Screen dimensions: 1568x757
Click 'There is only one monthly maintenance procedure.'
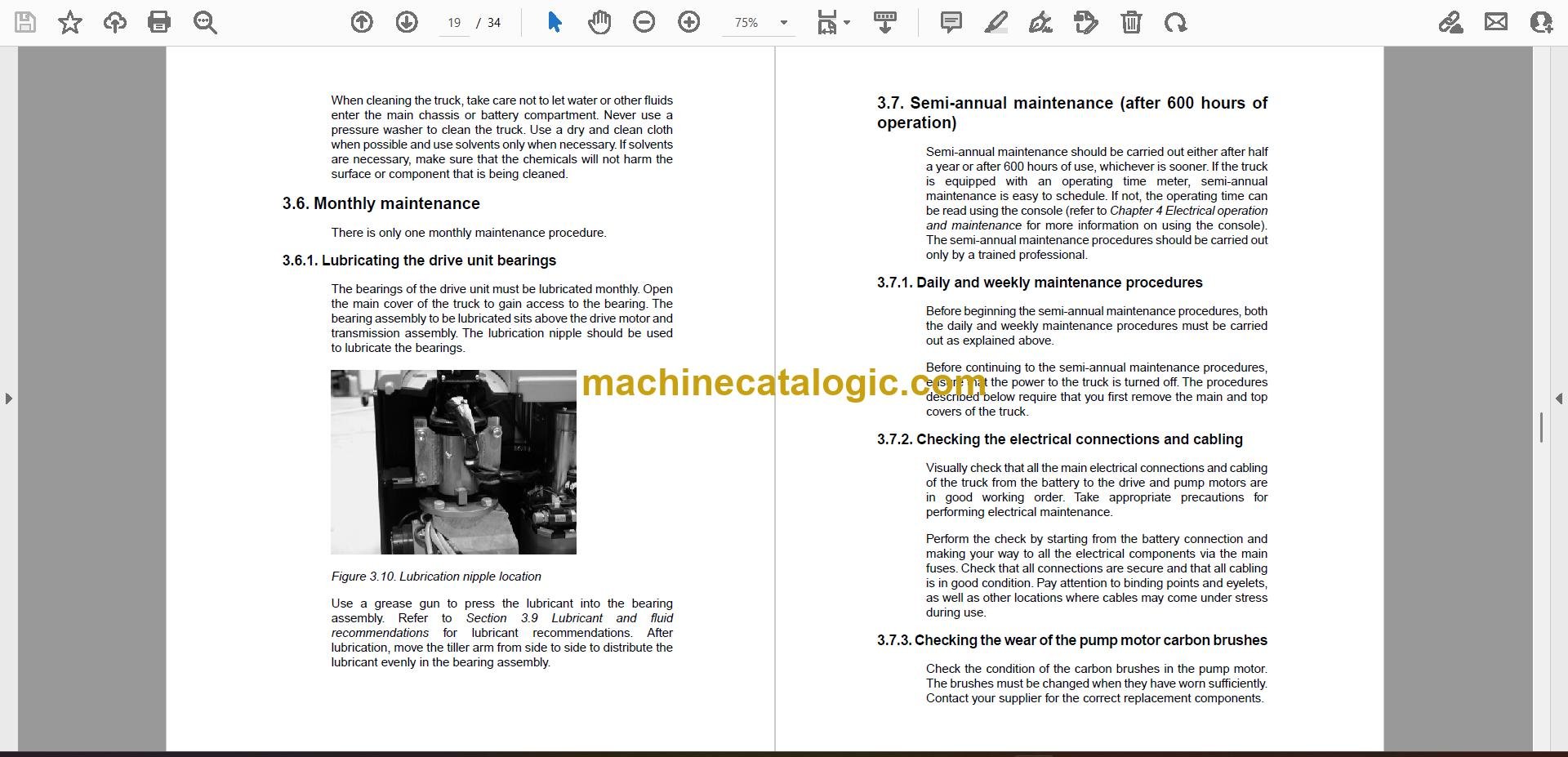[x=469, y=233]
